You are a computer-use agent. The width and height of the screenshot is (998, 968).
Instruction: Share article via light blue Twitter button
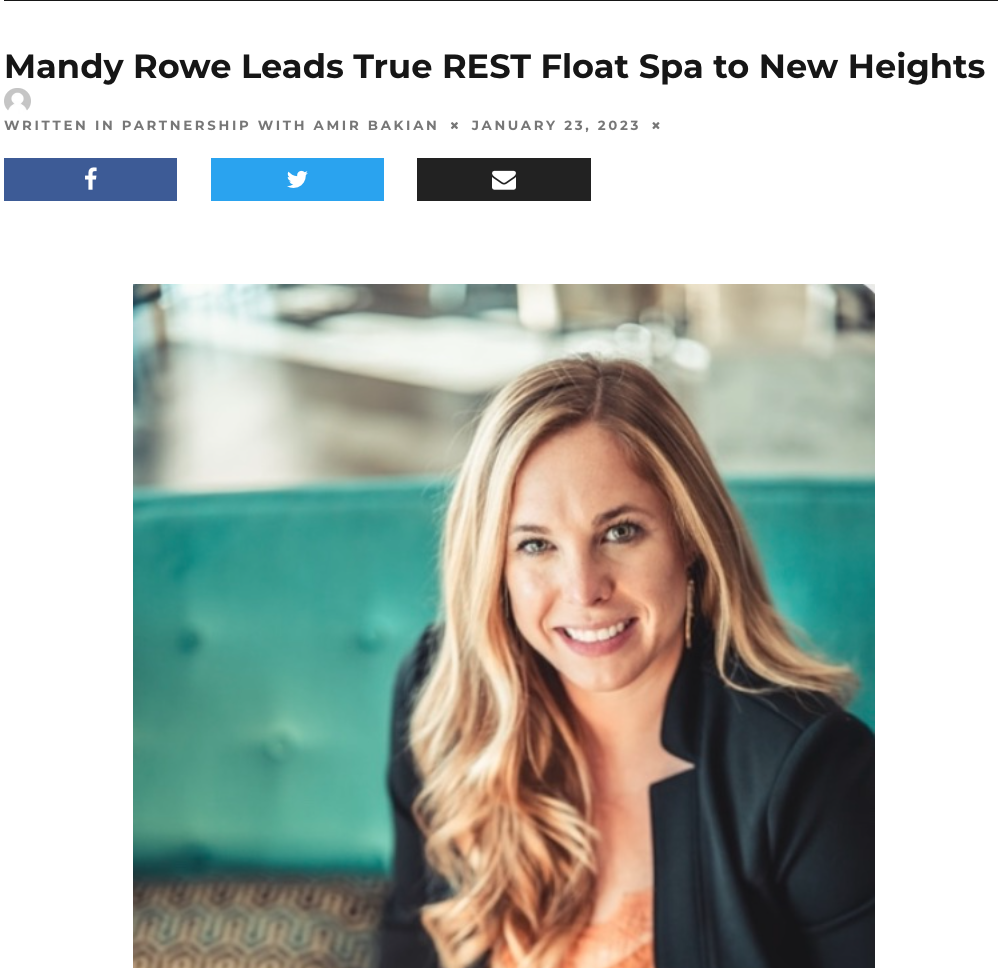[297, 179]
